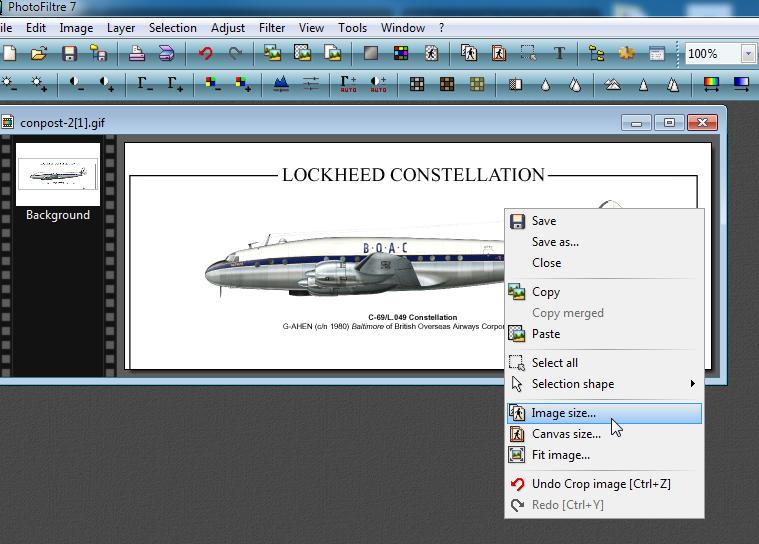
Task: Select the Background layer thumbnail
Action: click(58, 175)
